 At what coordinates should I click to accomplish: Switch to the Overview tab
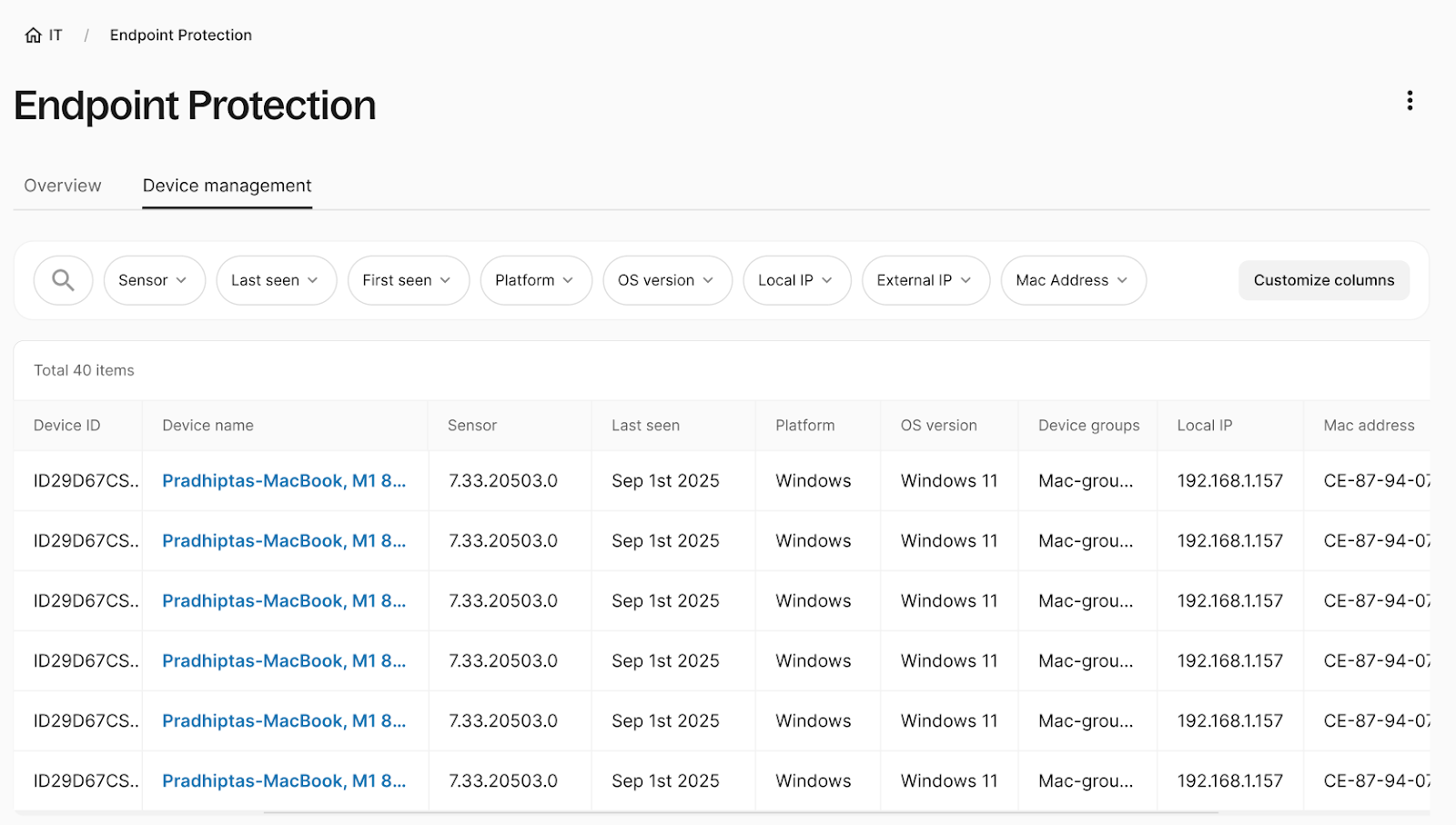click(x=63, y=186)
